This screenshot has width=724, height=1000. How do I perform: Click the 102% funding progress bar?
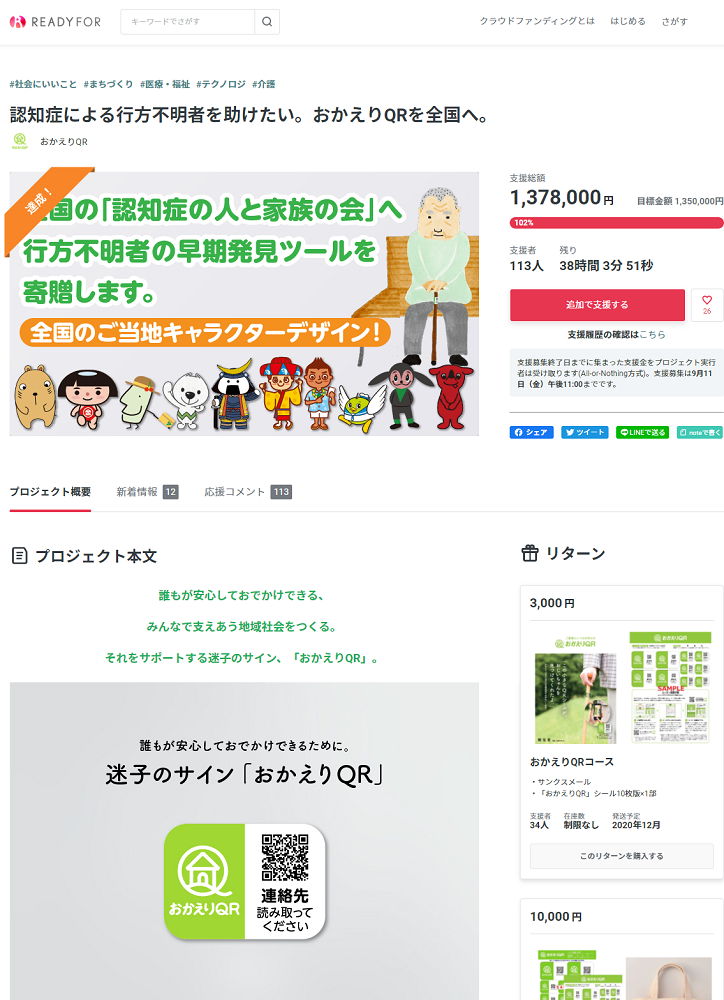(616, 223)
